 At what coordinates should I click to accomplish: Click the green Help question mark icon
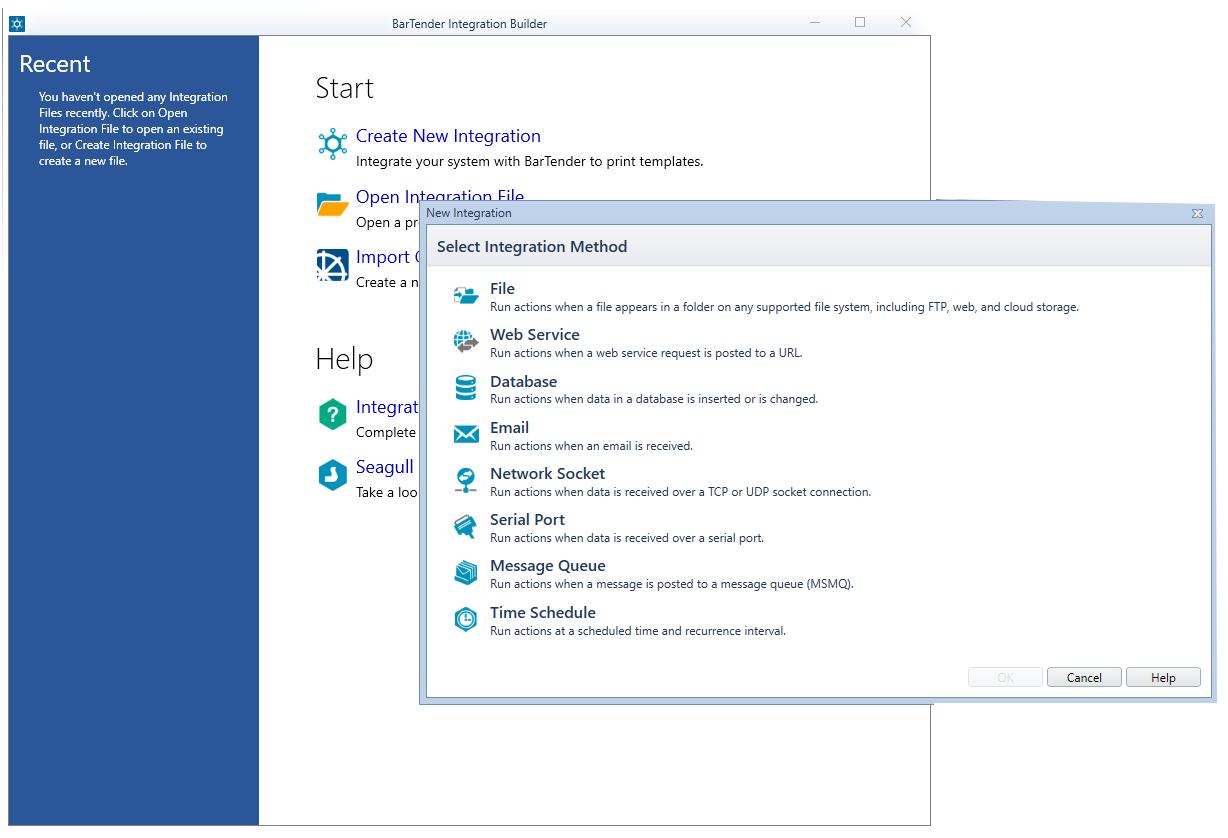tap(332, 414)
